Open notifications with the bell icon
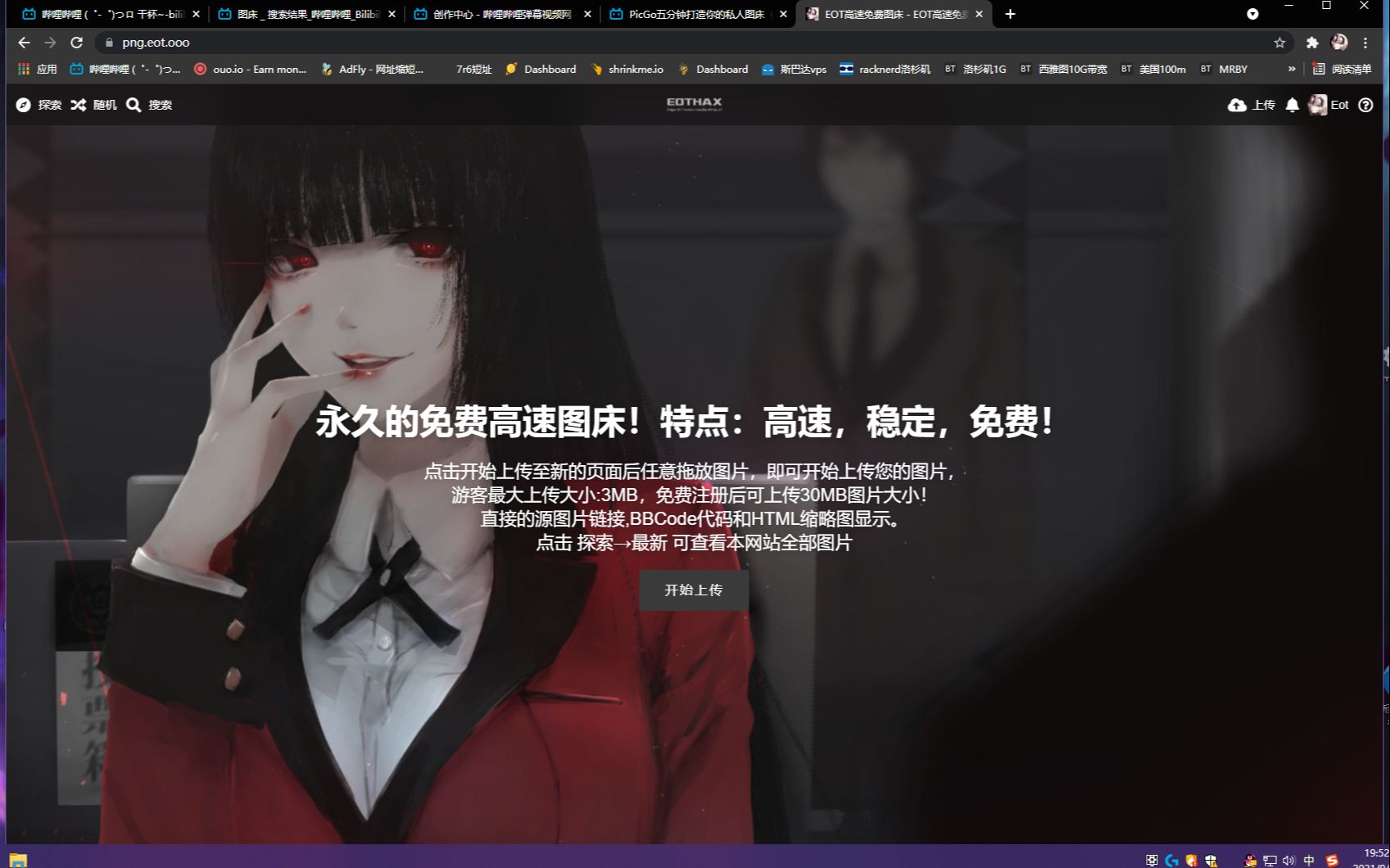 [1293, 105]
